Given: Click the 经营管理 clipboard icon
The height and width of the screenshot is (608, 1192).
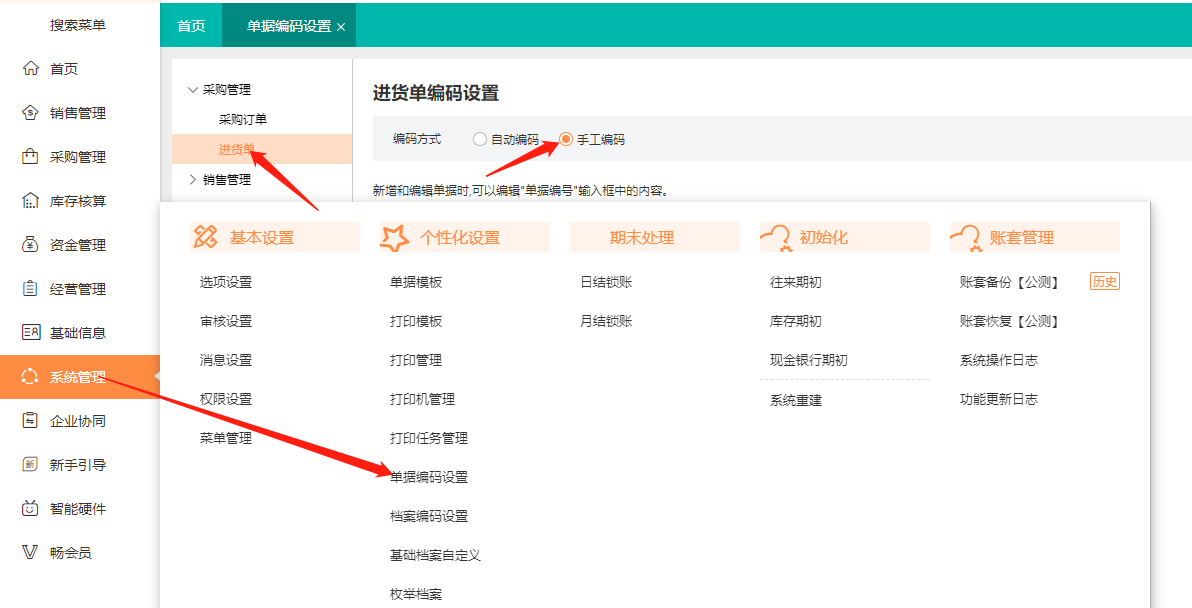Looking at the screenshot, I should coord(30,289).
